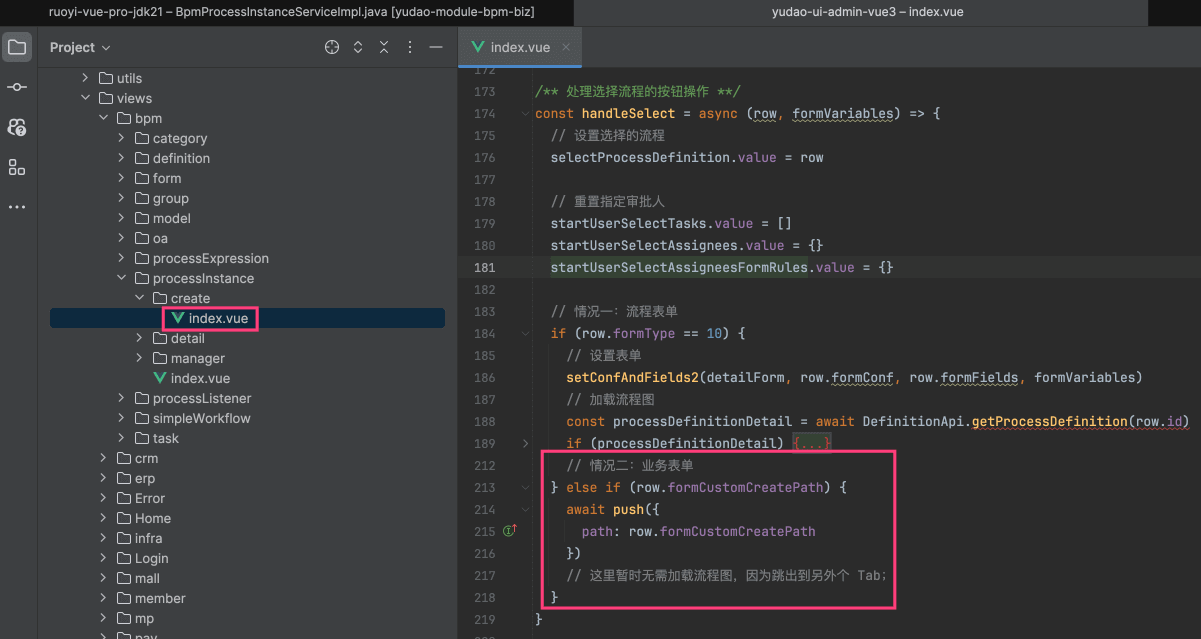The height and width of the screenshot is (639, 1201).
Task: Close the index.vue editor tab
Action: (x=565, y=47)
